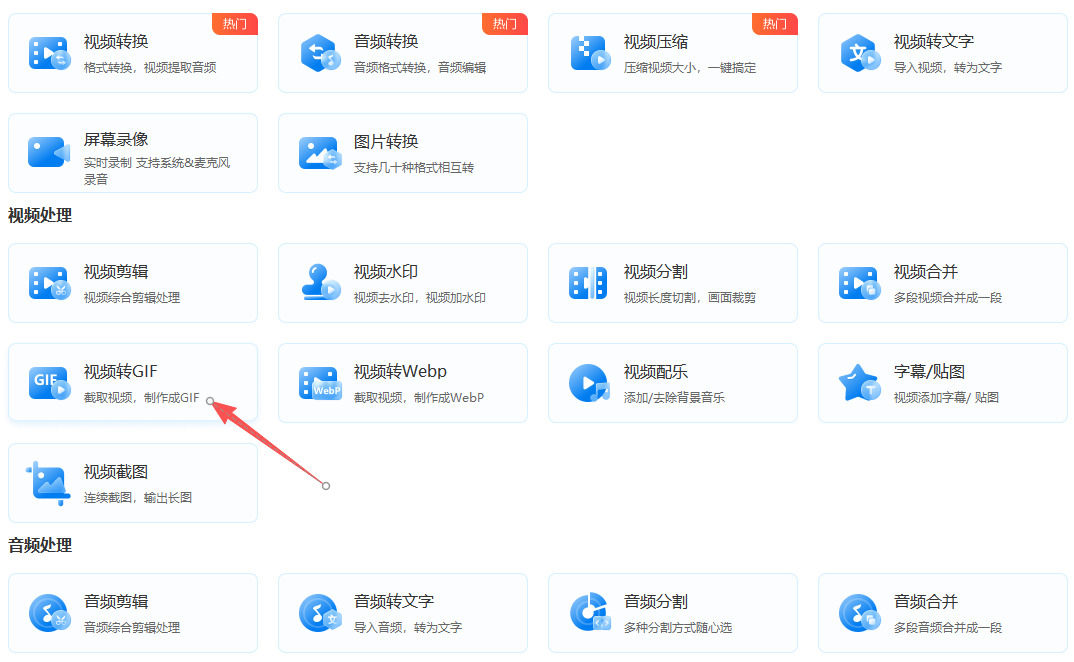Click the 视频转换 title text
This screenshot has width=1074, height=662.
tap(116, 42)
